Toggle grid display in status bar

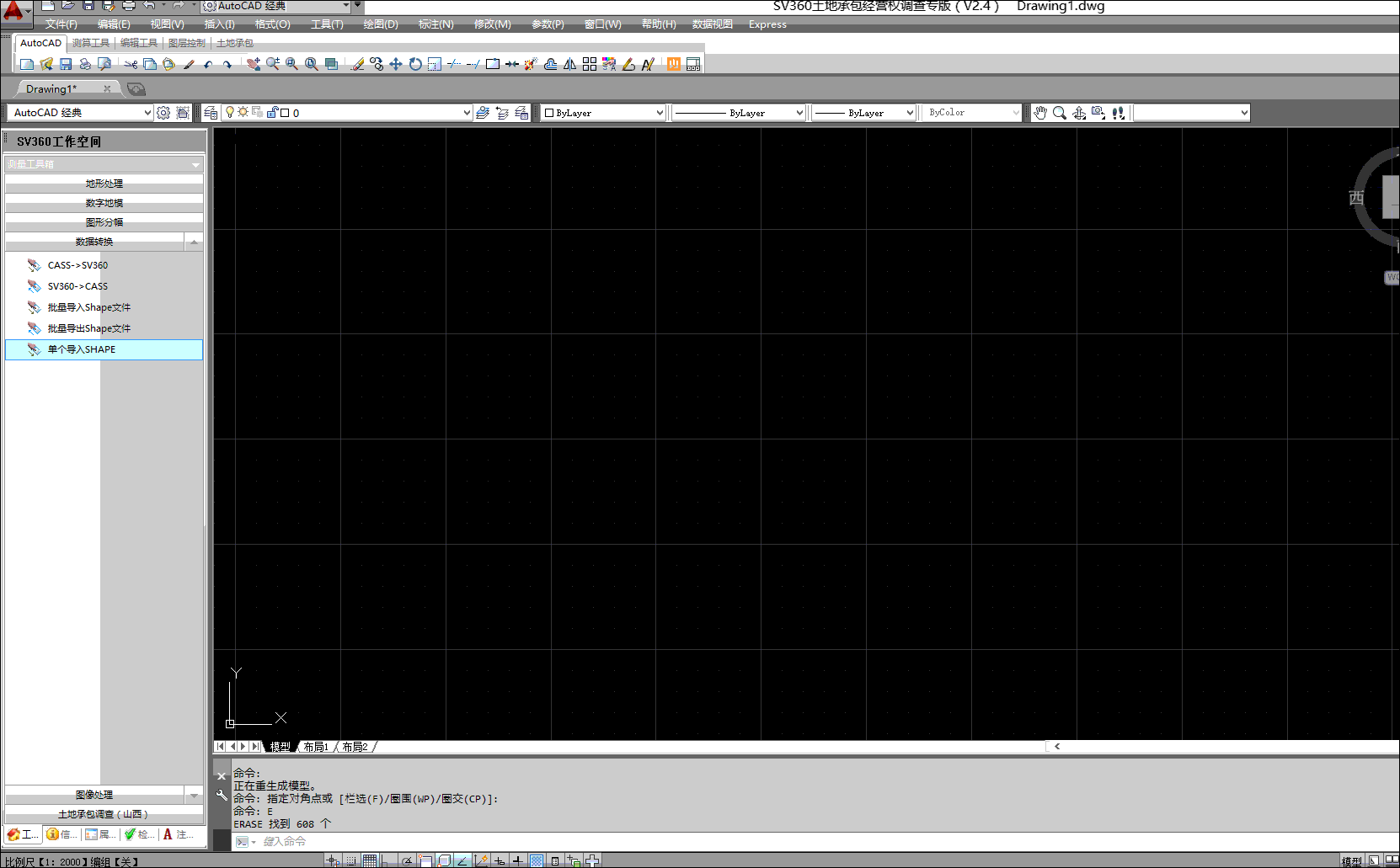tap(370, 860)
